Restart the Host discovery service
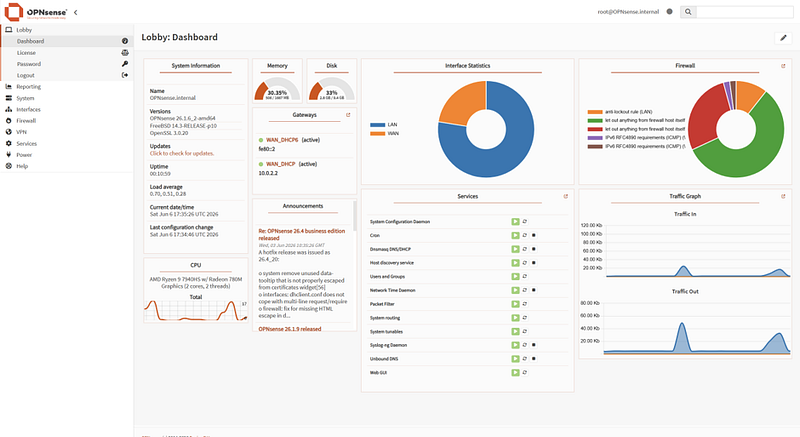The height and width of the screenshot is (437, 800). coord(524,263)
